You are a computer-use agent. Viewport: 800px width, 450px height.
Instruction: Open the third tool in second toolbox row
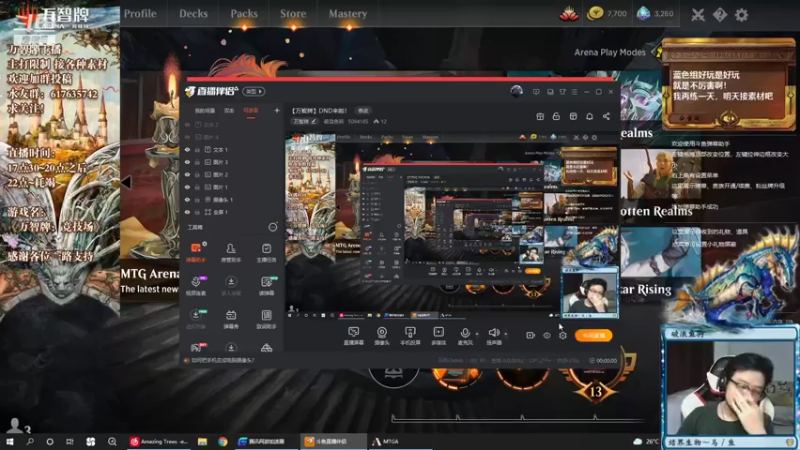click(x=266, y=286)
